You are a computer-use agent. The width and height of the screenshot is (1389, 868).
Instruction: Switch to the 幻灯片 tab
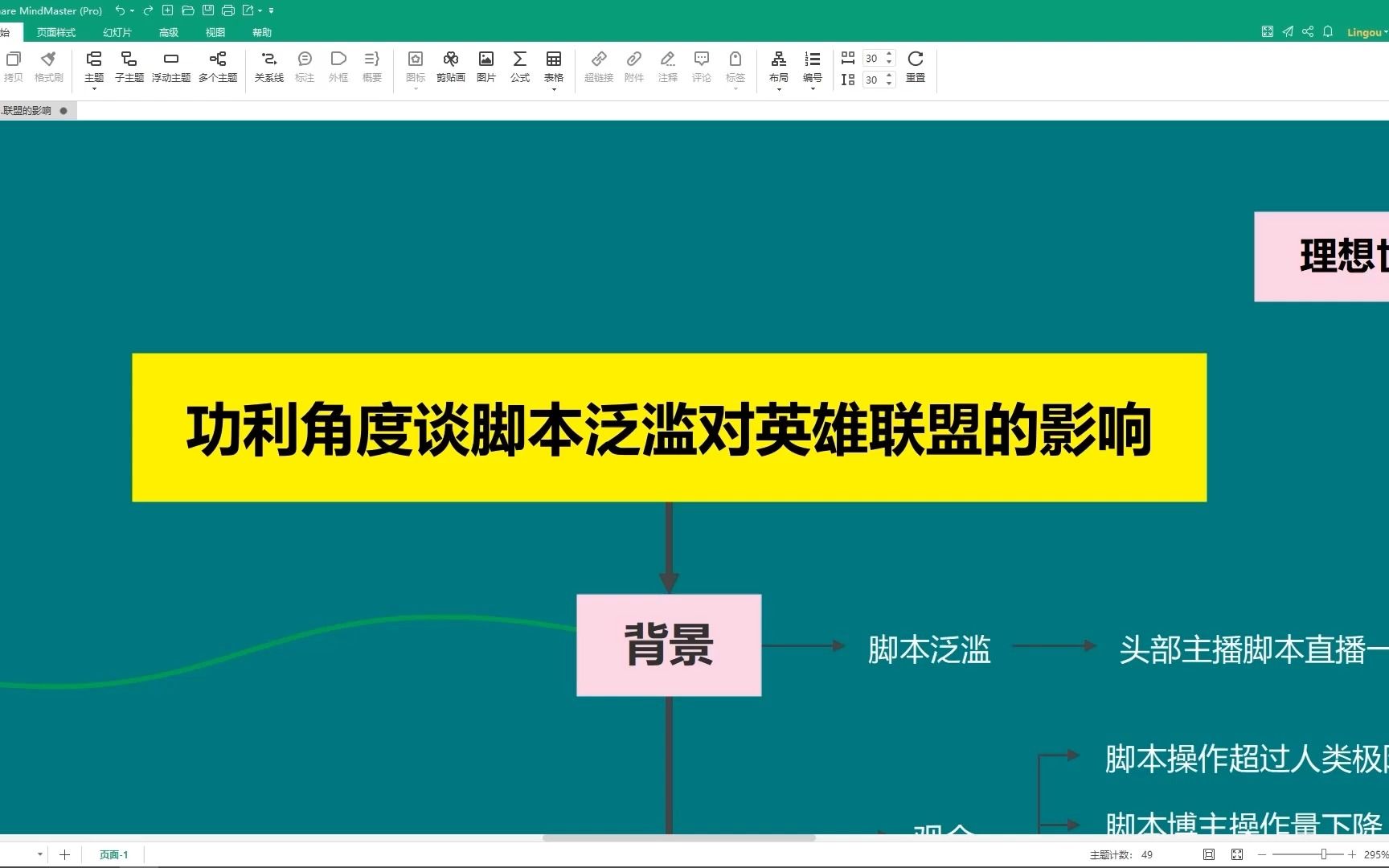click(x=117, y=32)
